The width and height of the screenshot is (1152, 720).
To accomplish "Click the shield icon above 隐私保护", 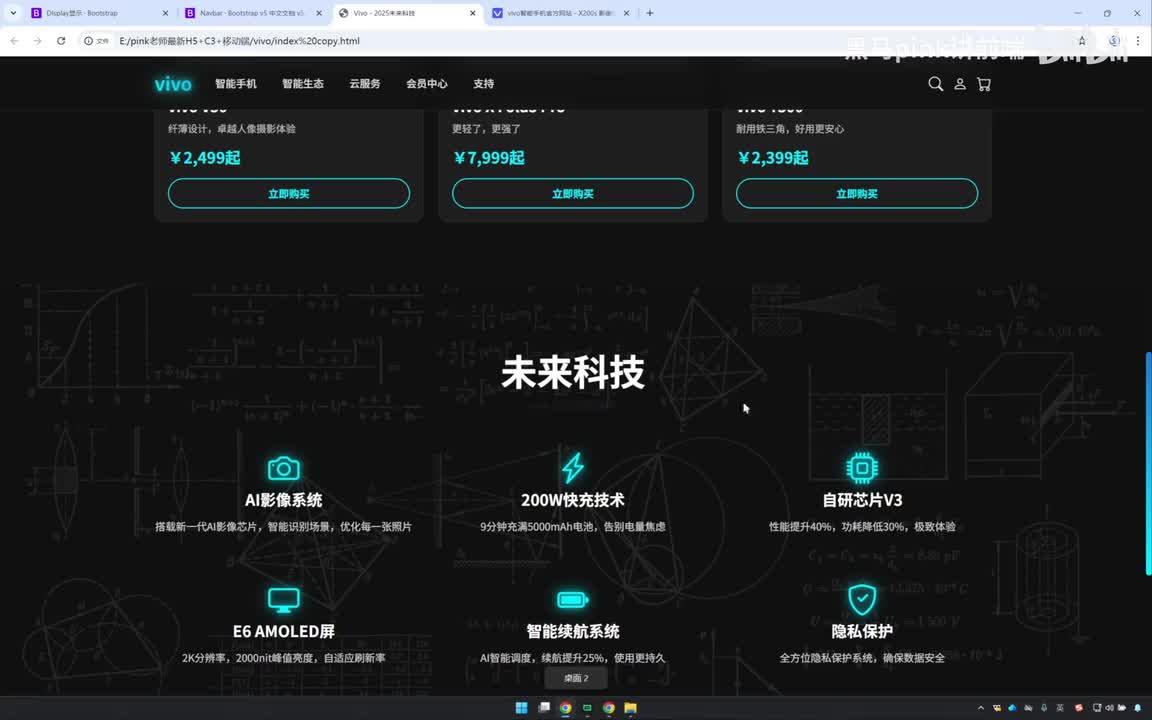I will pos(862,600).
